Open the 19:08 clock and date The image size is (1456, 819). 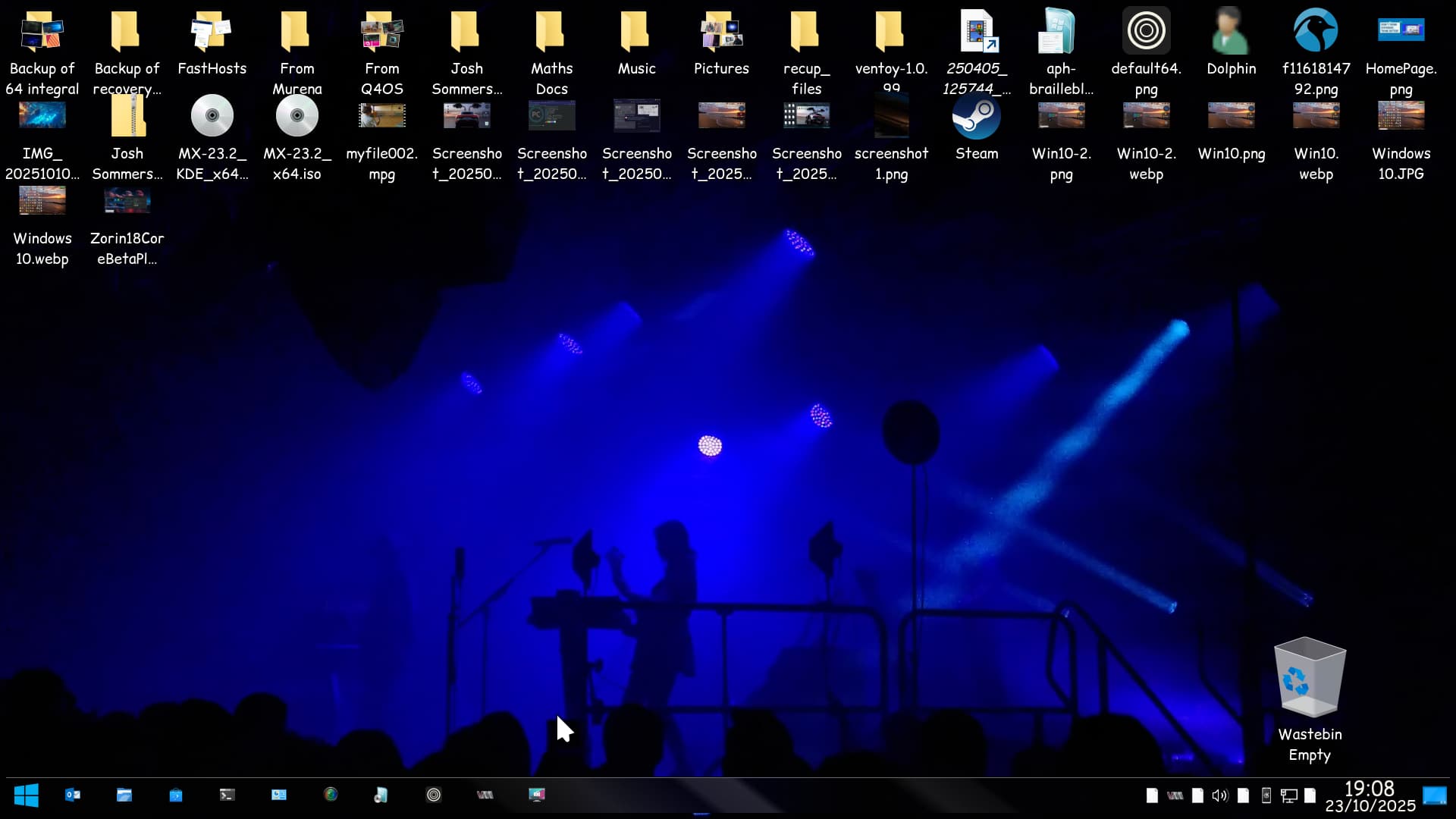click(1370, 796)
